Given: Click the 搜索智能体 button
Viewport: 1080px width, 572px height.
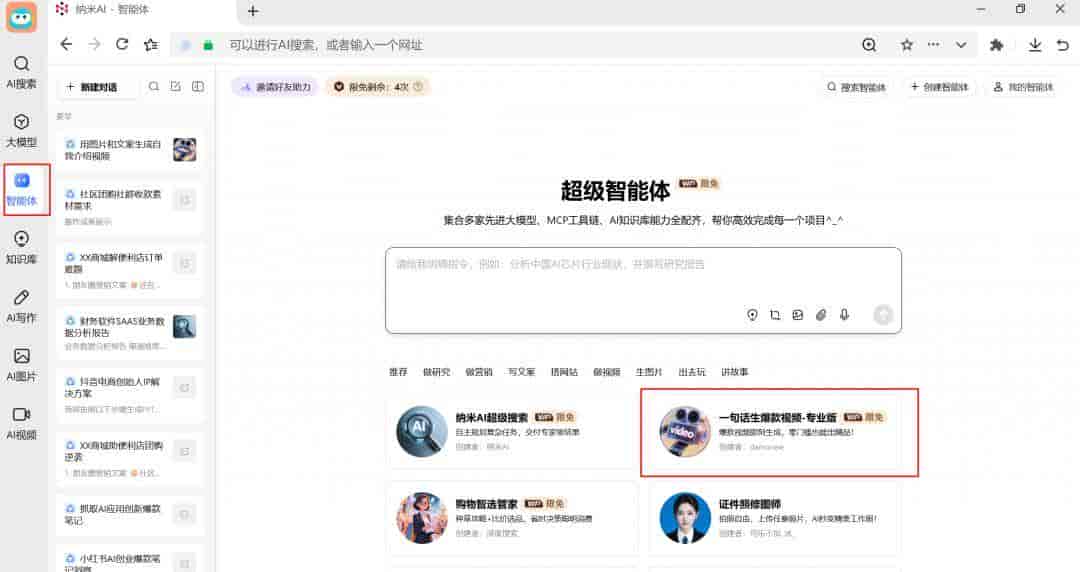Looking at the screenshot, I should [x=857, y=87].
